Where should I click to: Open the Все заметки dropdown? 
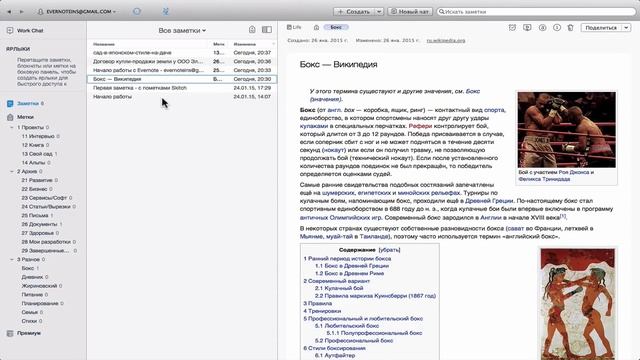182,31
